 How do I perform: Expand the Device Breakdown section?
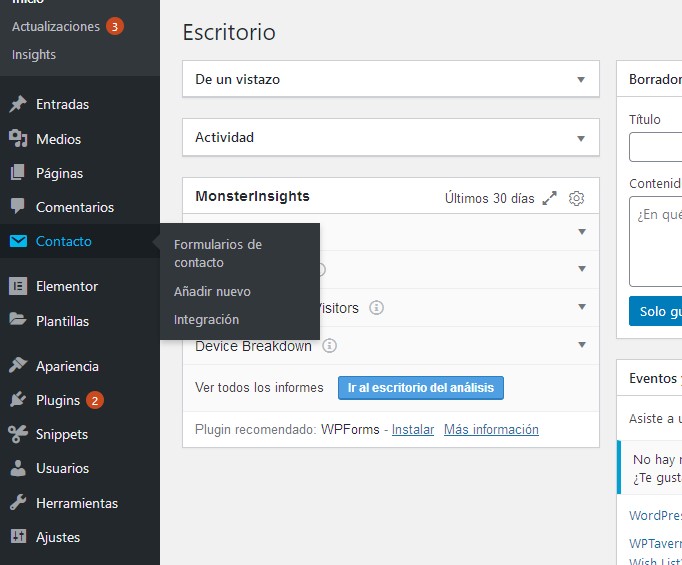click(x=581, y=346)
